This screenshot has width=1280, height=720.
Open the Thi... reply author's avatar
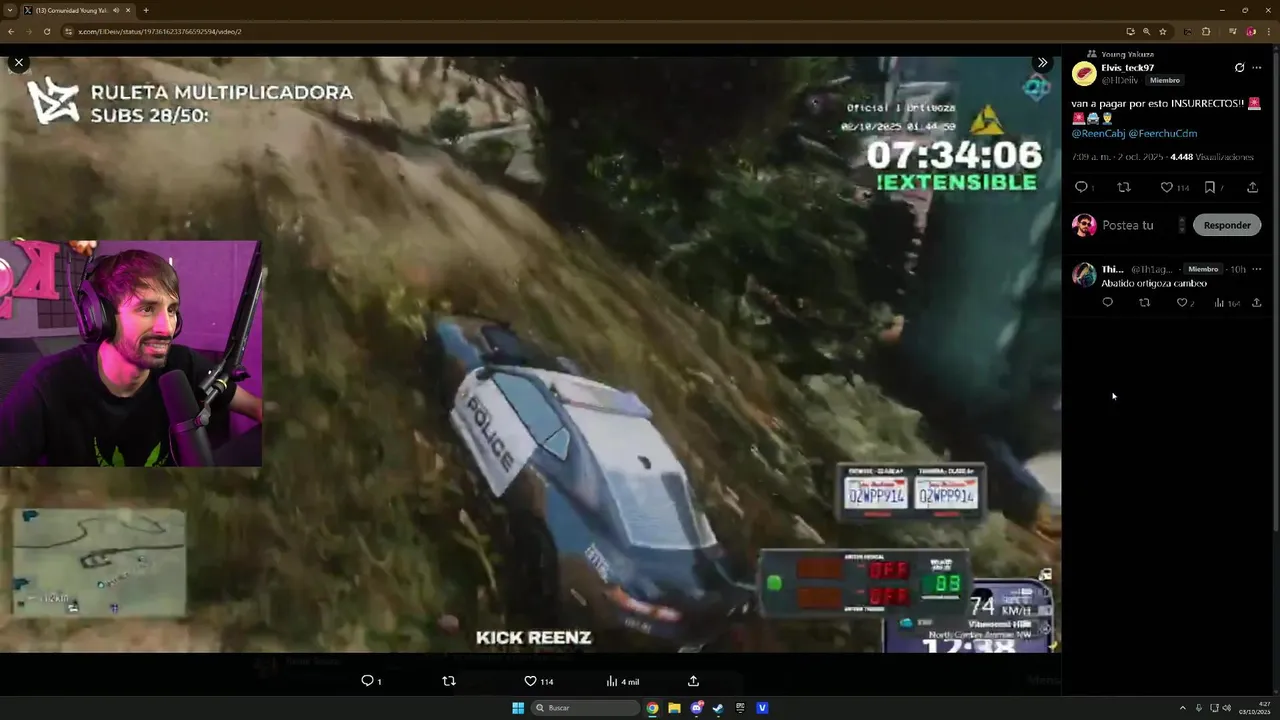tap(1084, 274)
